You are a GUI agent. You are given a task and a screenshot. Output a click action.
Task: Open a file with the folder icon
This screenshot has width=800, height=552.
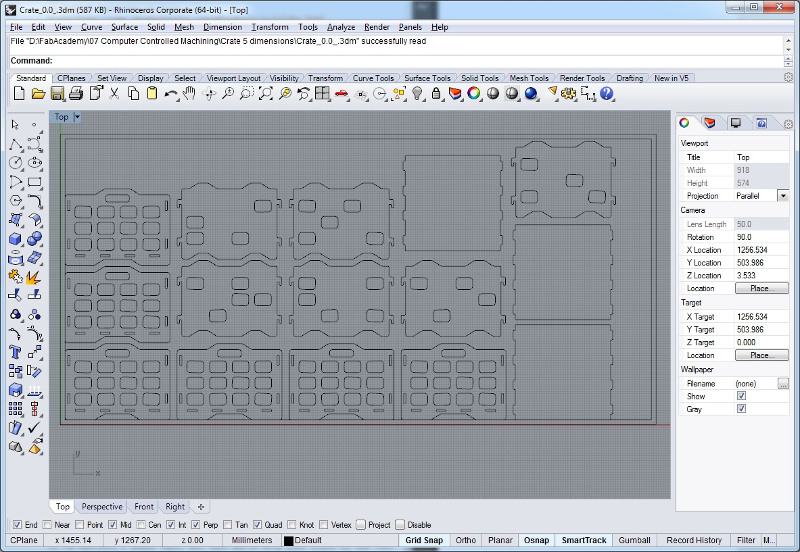(38, 93)
